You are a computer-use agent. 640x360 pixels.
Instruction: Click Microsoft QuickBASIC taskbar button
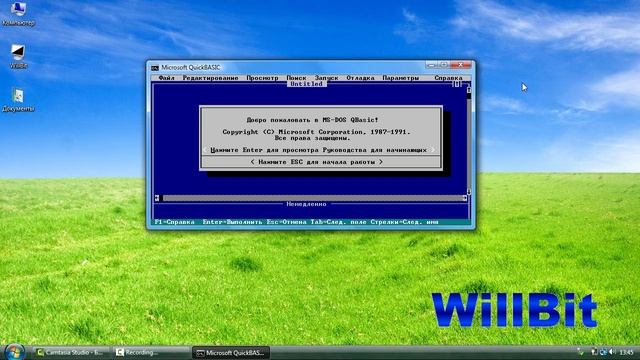pyautogui.click(x=231, y=353)
